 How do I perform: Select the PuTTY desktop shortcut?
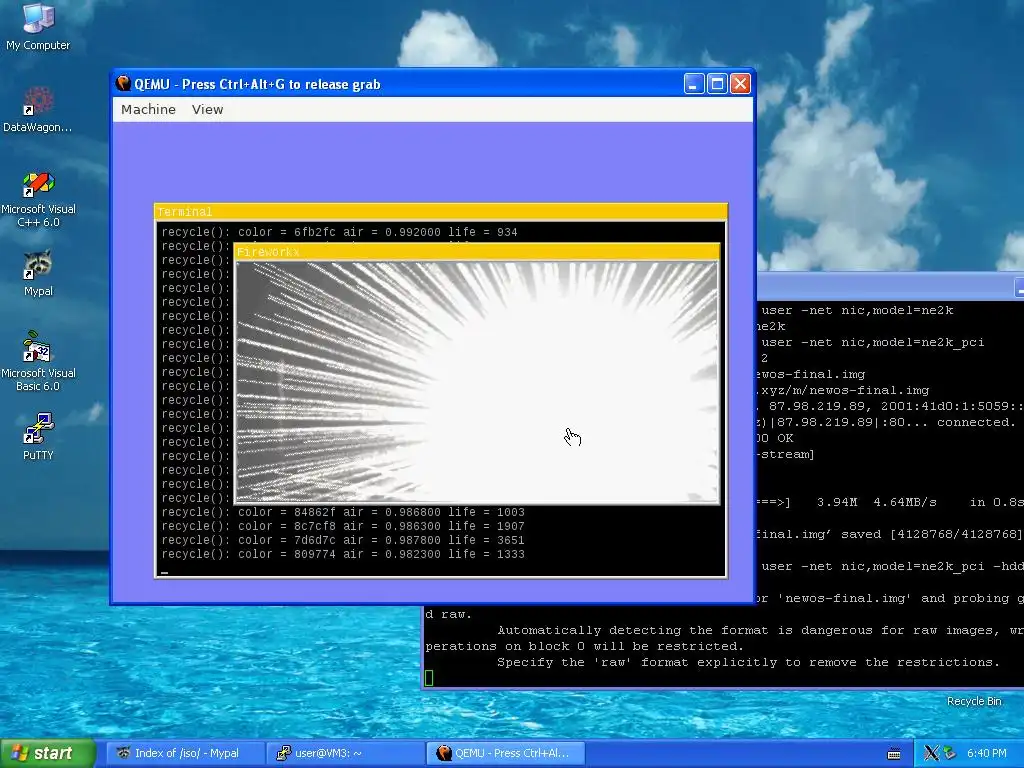pos(38,436)
